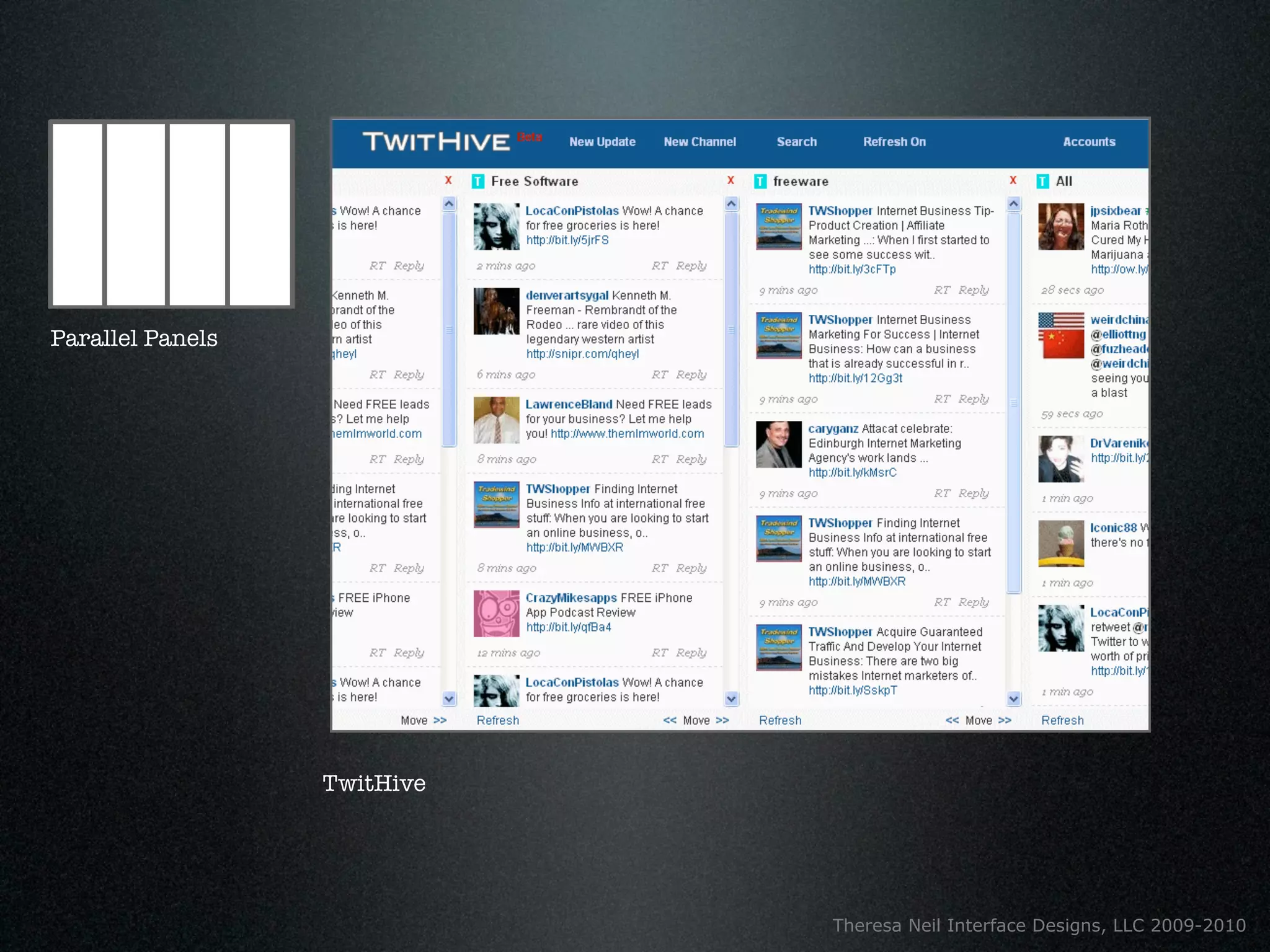Viewport: 1270px width, 952px height.
Task: Click the caryganz profile picture
Action: (x=778, y=444)
